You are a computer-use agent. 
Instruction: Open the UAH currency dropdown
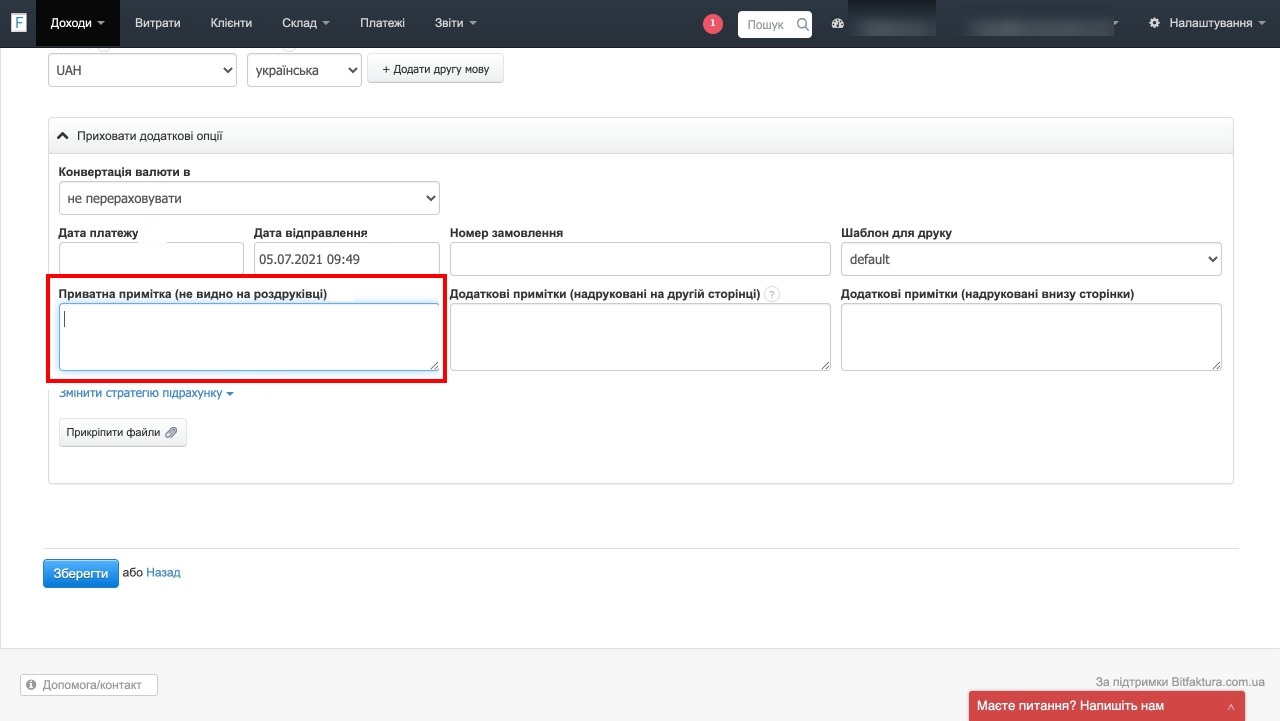tap(142, 71)
